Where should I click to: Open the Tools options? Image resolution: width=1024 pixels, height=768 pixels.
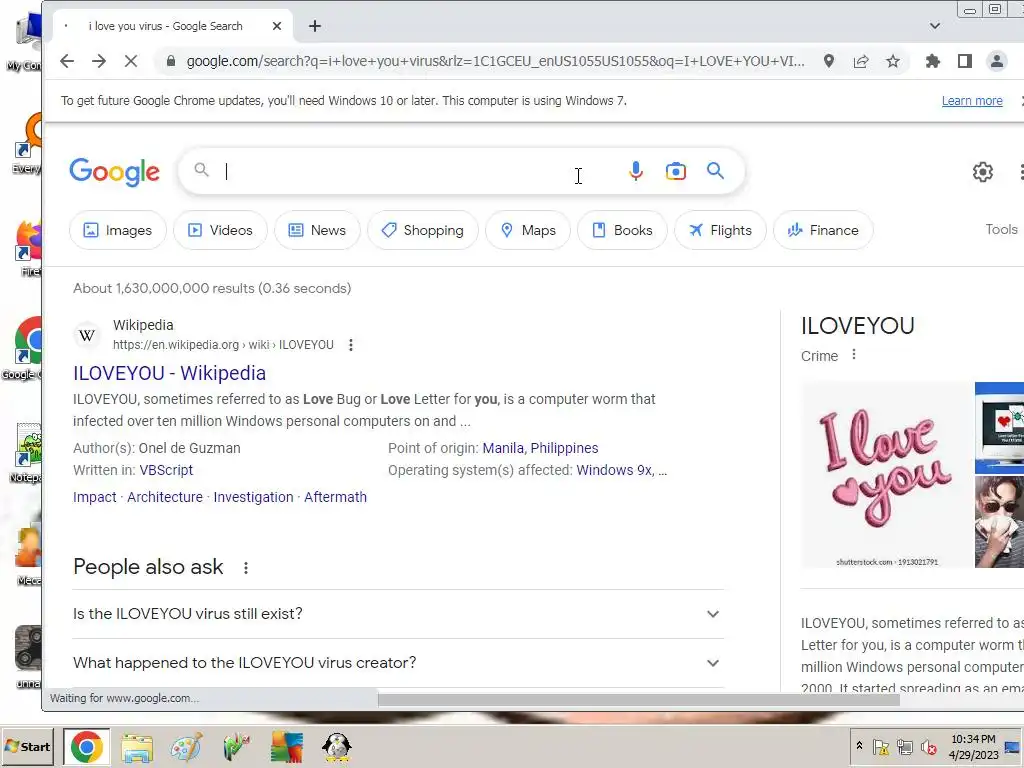click(x=1001, y=229)
